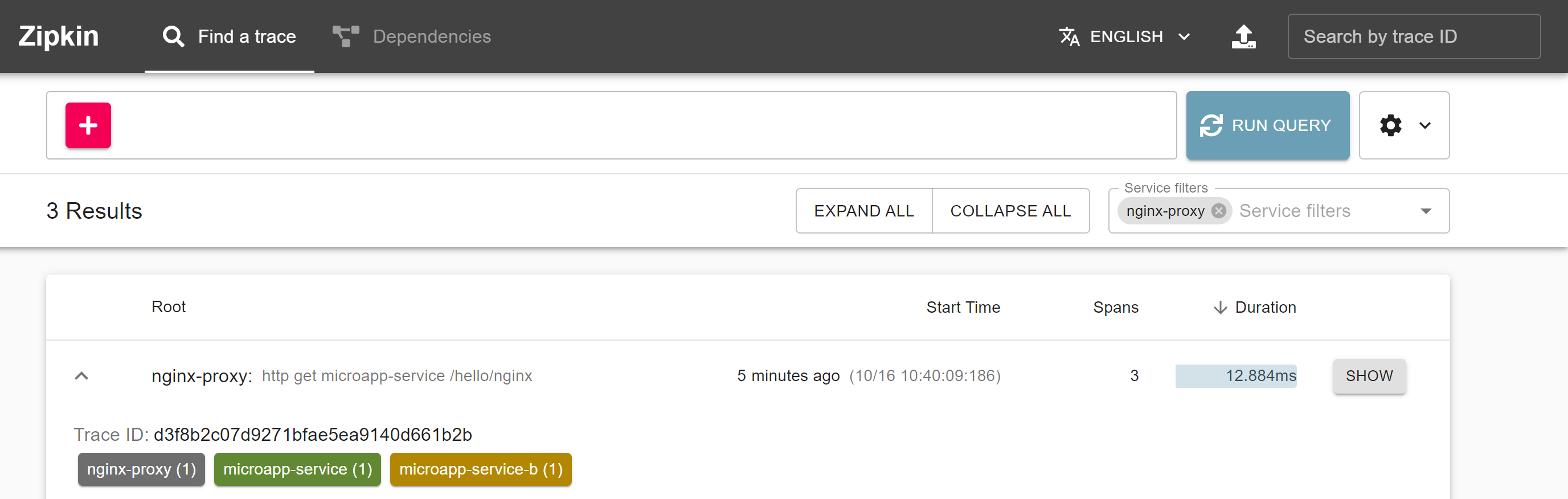The image size is (1568, 499).
Task: Click the upload JSON icon
Action: click(x=1243, y=36)
